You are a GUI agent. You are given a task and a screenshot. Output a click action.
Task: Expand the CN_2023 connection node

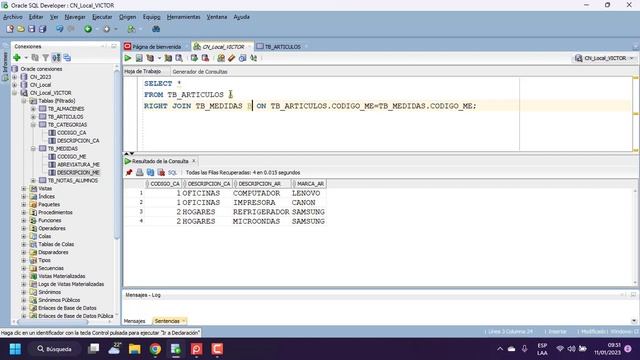tap(15, 77)
